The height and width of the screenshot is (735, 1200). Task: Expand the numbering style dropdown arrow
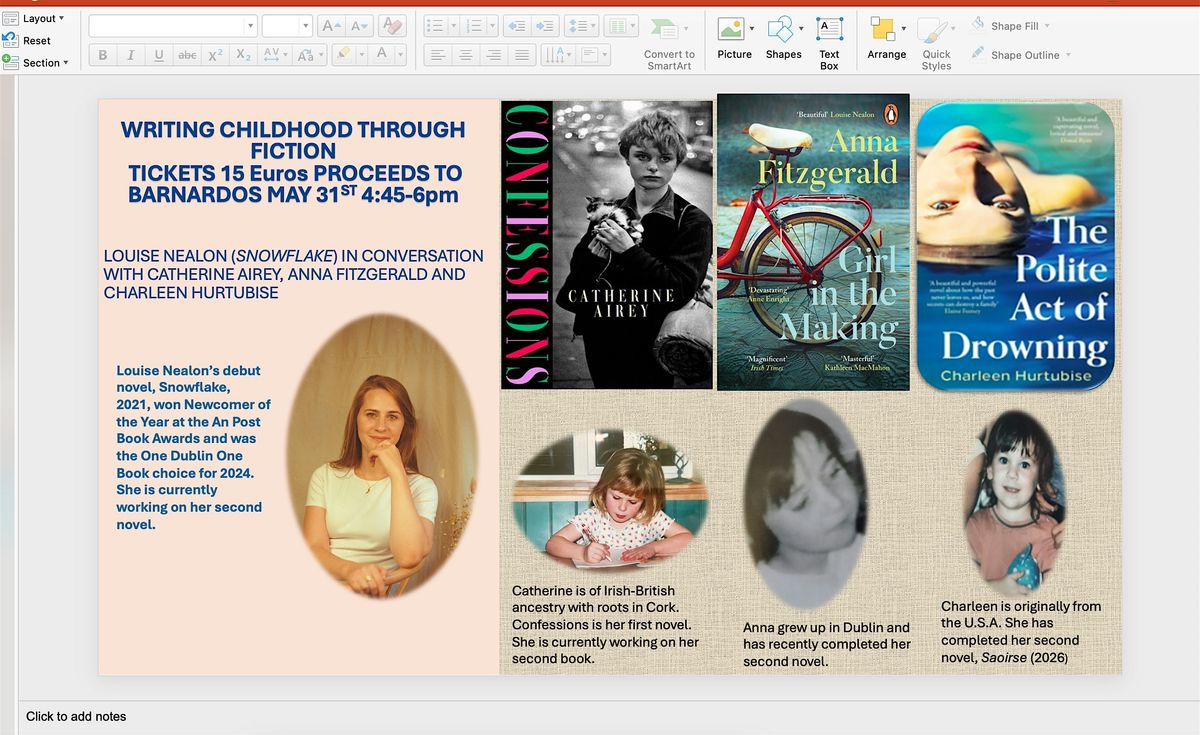(x=493, y=26)
